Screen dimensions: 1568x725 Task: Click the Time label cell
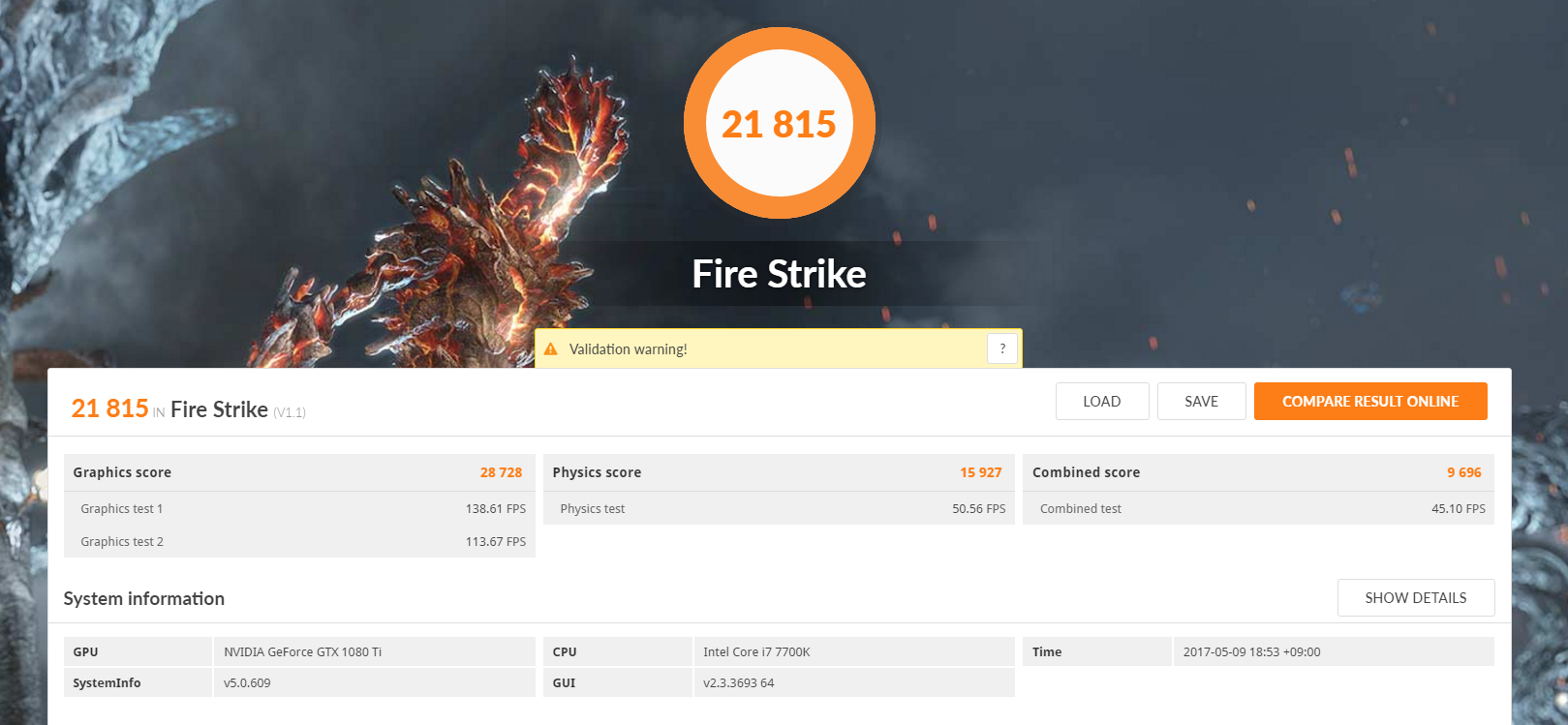coord(1097,651)
